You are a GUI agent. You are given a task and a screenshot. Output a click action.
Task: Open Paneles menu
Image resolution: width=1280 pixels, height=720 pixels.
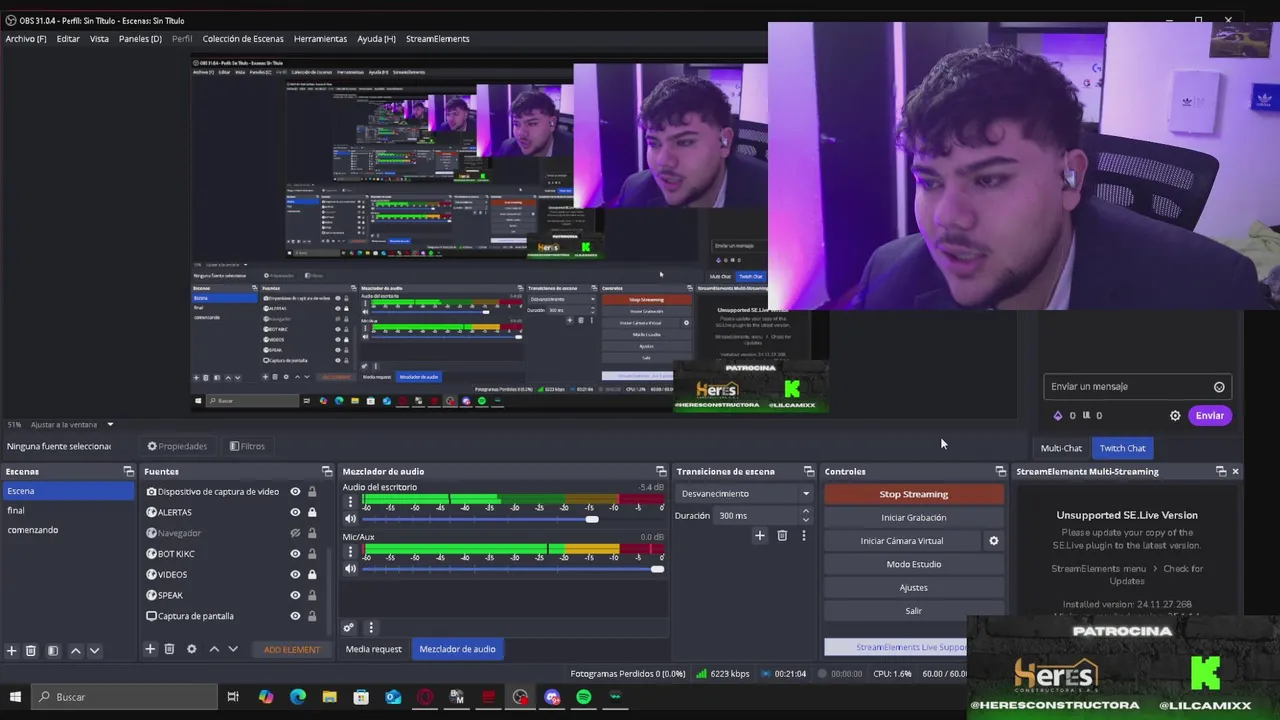point(140,39)
